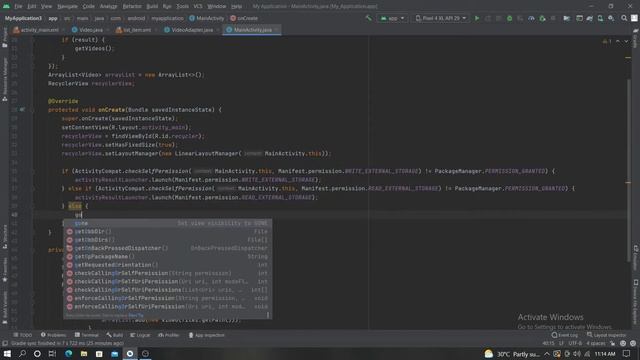Open the Tools menu
The image size is (640, 360).
(182, 6)
